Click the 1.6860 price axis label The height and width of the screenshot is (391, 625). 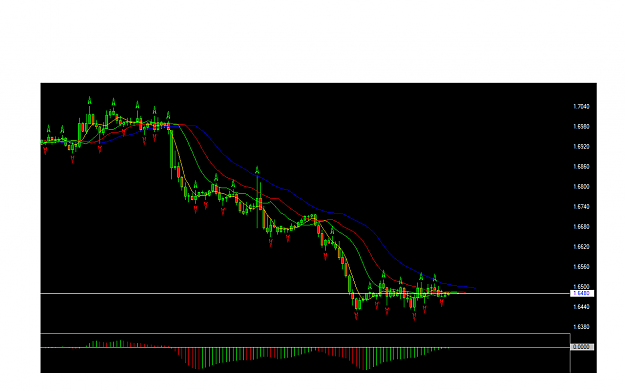coord(581,167)
